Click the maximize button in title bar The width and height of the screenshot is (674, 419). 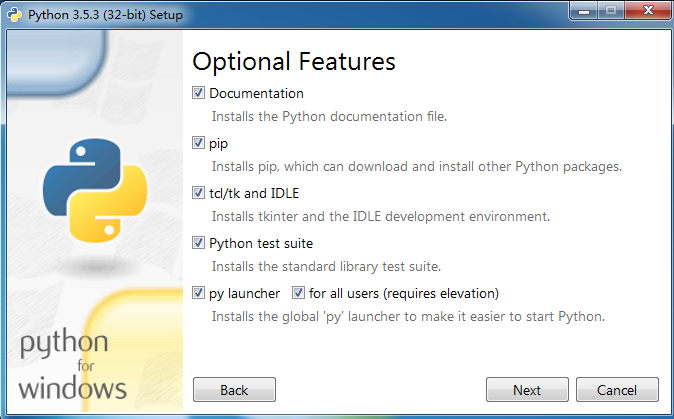(611, 12)
